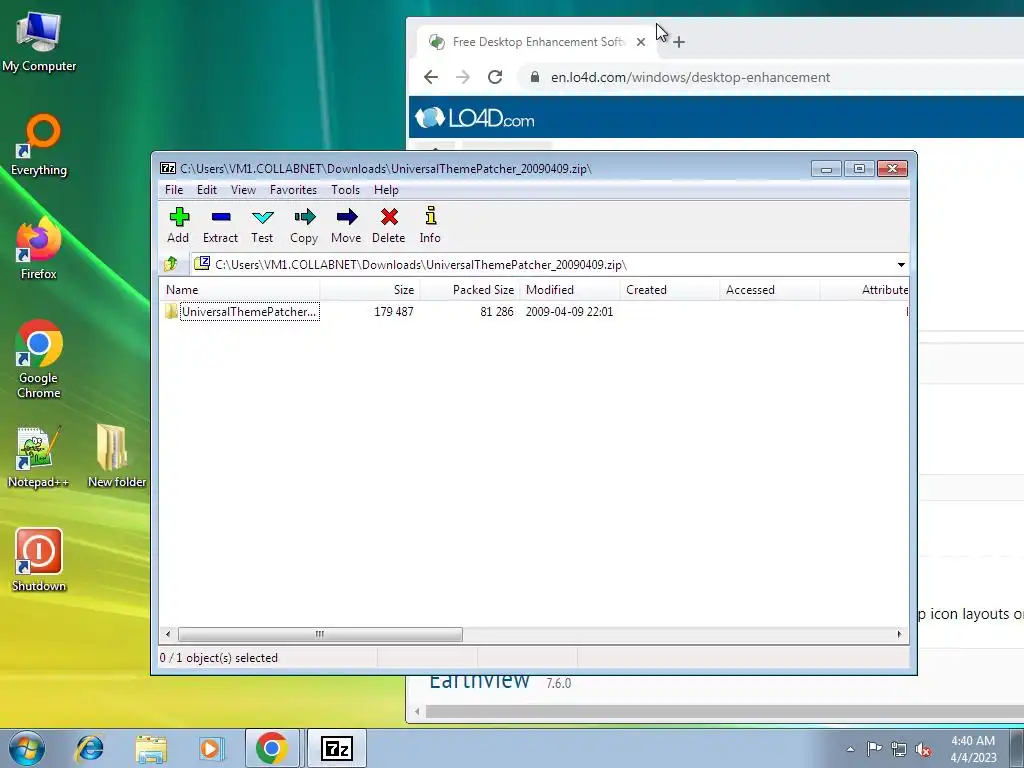The width and height of the screenshot is (1024, 768).
Task: Open the Firefox desktop shortcut
Action: click(39, 249)
